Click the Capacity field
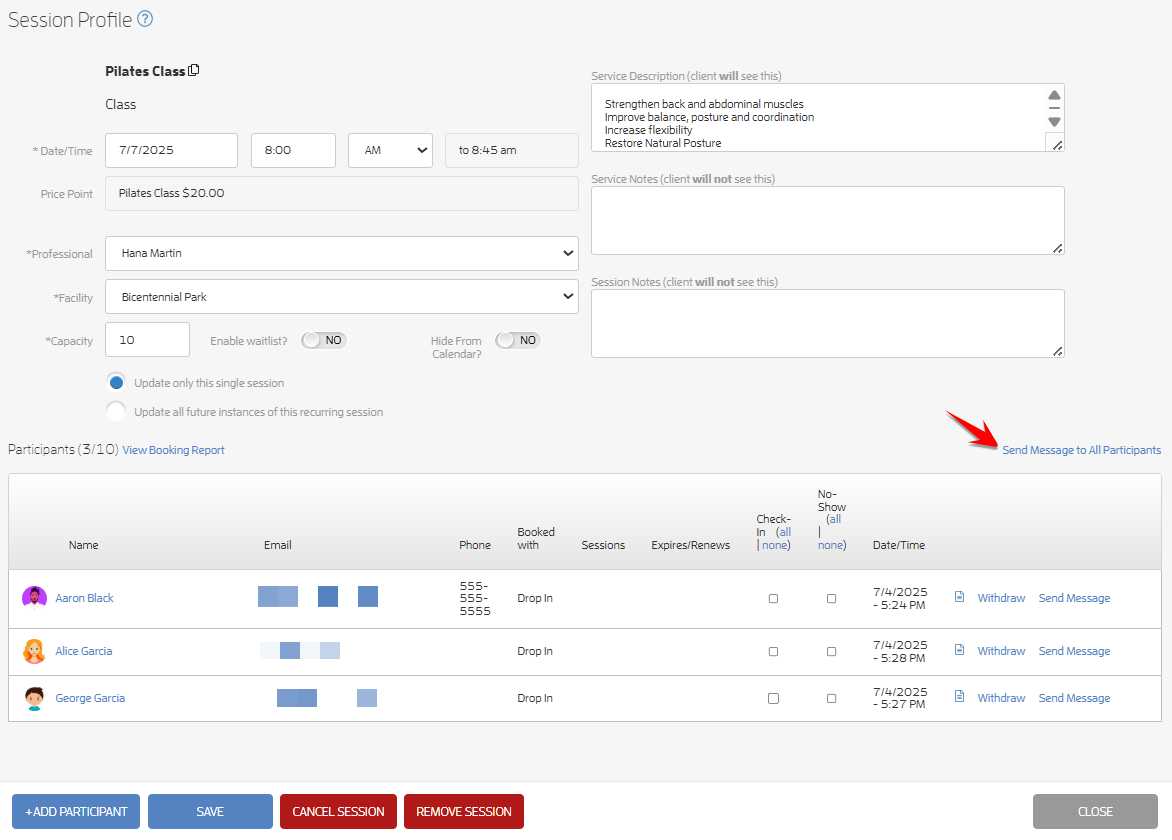1172x840 pixels. pyautogui.click(x=147, y=340)
